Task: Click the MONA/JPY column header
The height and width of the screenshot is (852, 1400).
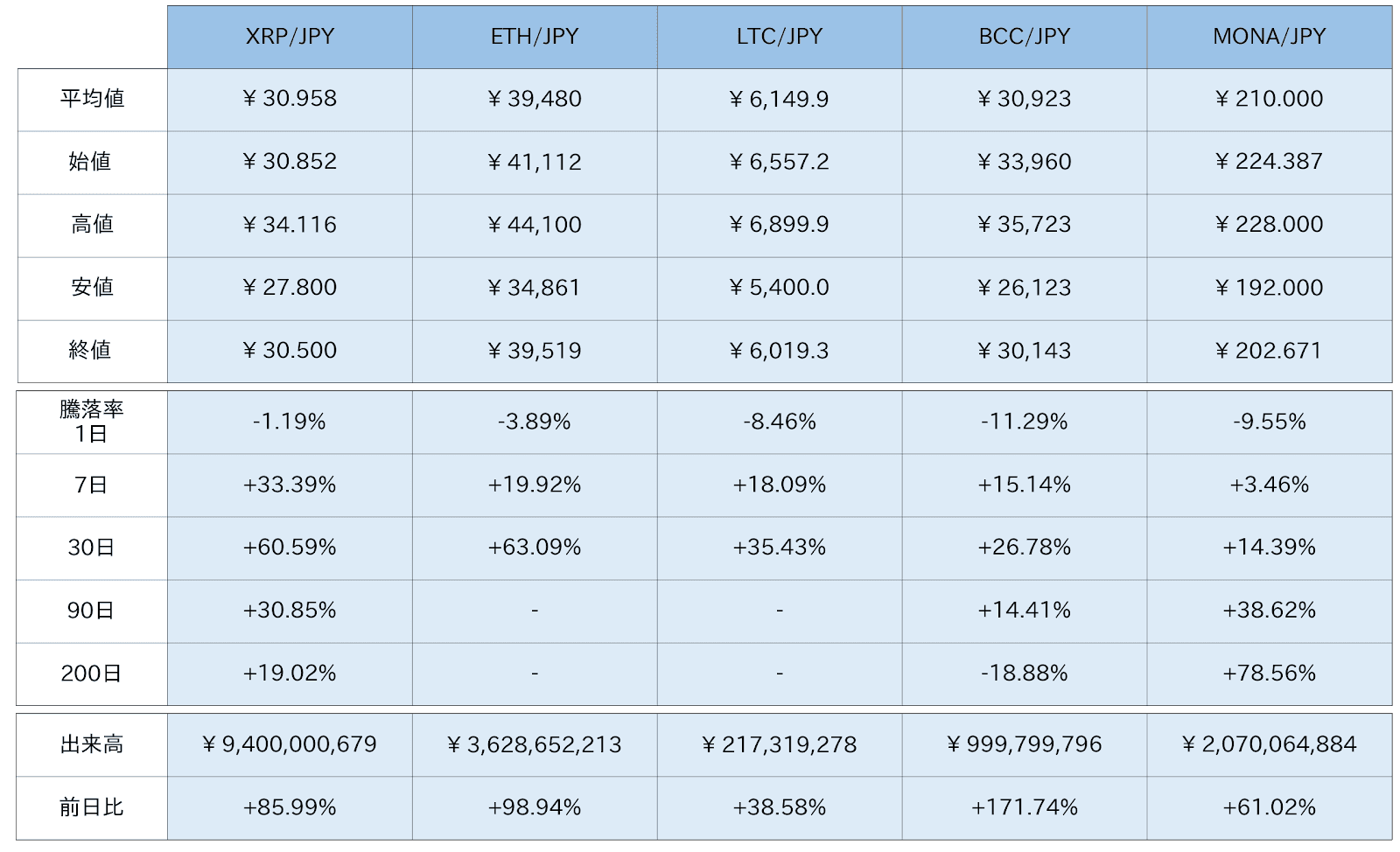Action: point(1270,37)
